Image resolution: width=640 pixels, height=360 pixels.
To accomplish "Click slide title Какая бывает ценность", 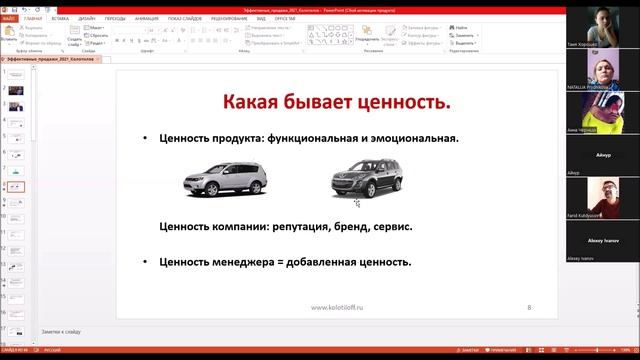I will tap(337, 102).
